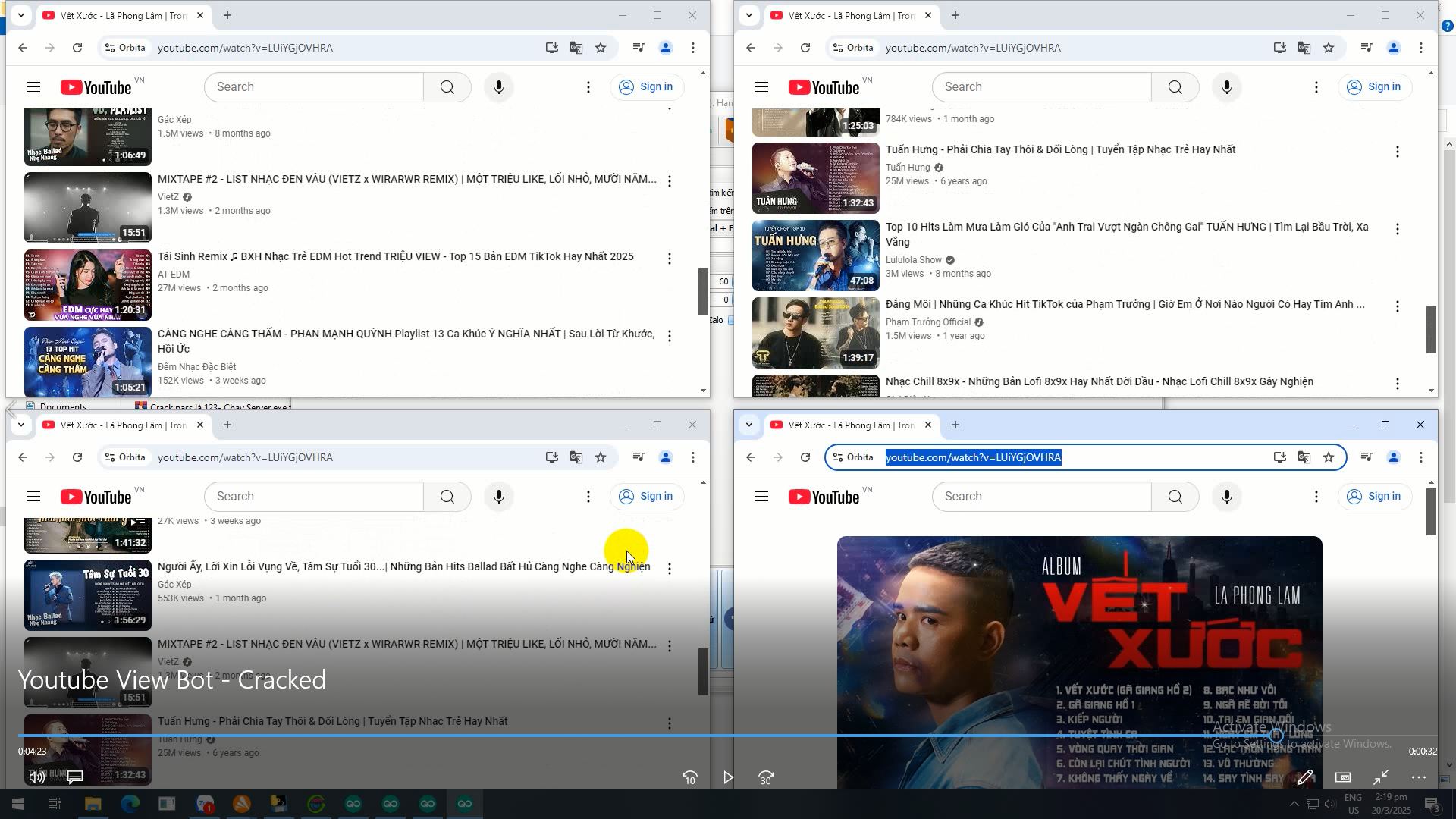Open more options for Tái Sinh Remix video
1456x819 pixels.
click(x=669, y=259)
